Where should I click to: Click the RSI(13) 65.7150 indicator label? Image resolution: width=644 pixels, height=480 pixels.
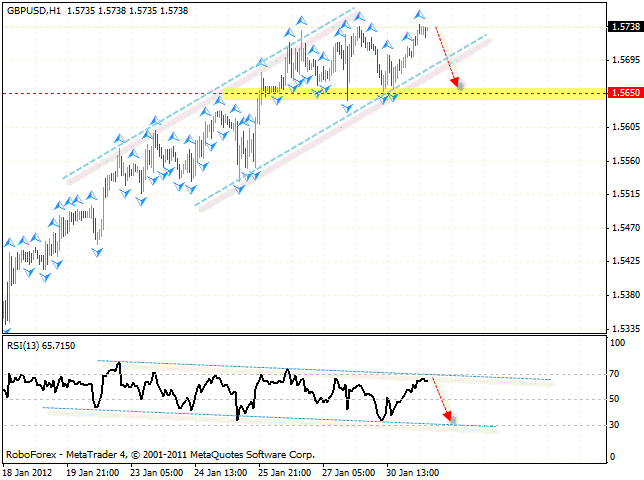(x=41, y=346)
